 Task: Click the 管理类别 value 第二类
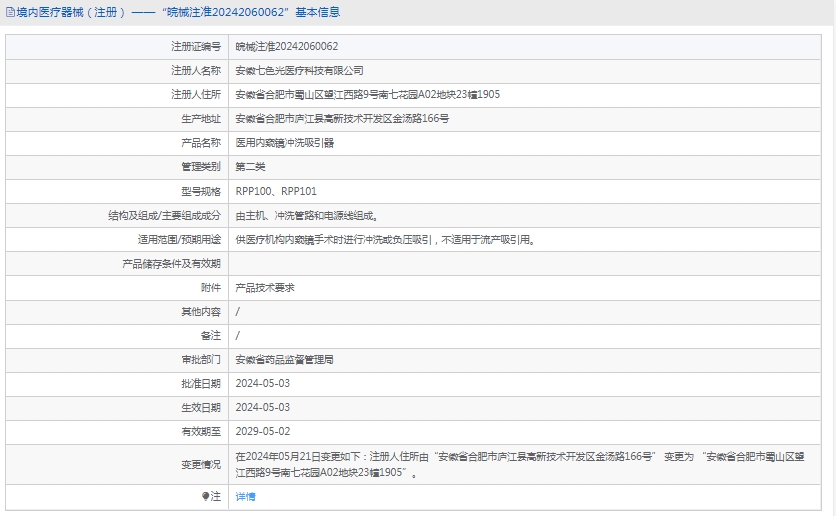click(250, 167)
